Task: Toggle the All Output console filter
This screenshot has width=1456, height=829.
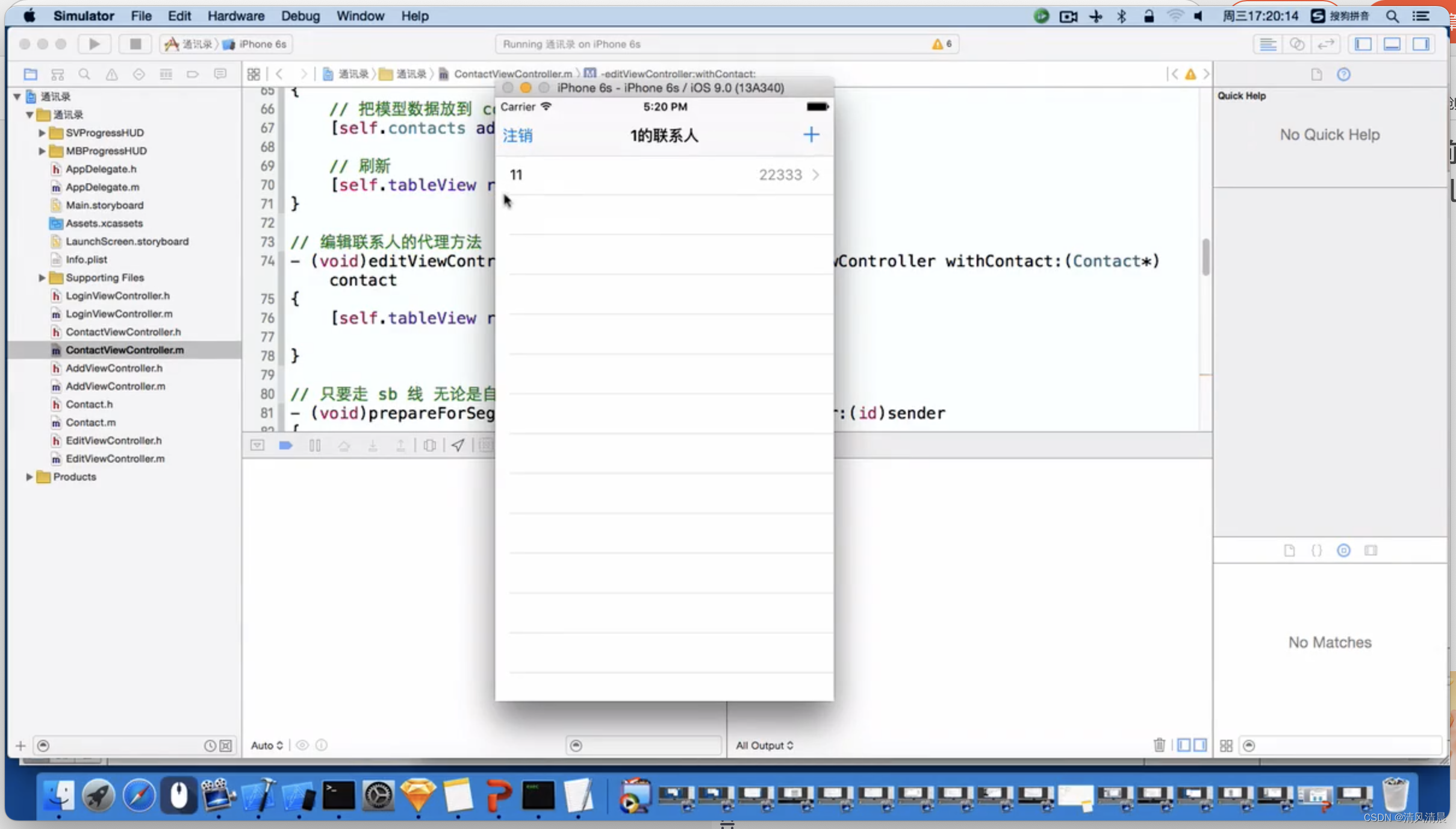Action: [764, 745]
